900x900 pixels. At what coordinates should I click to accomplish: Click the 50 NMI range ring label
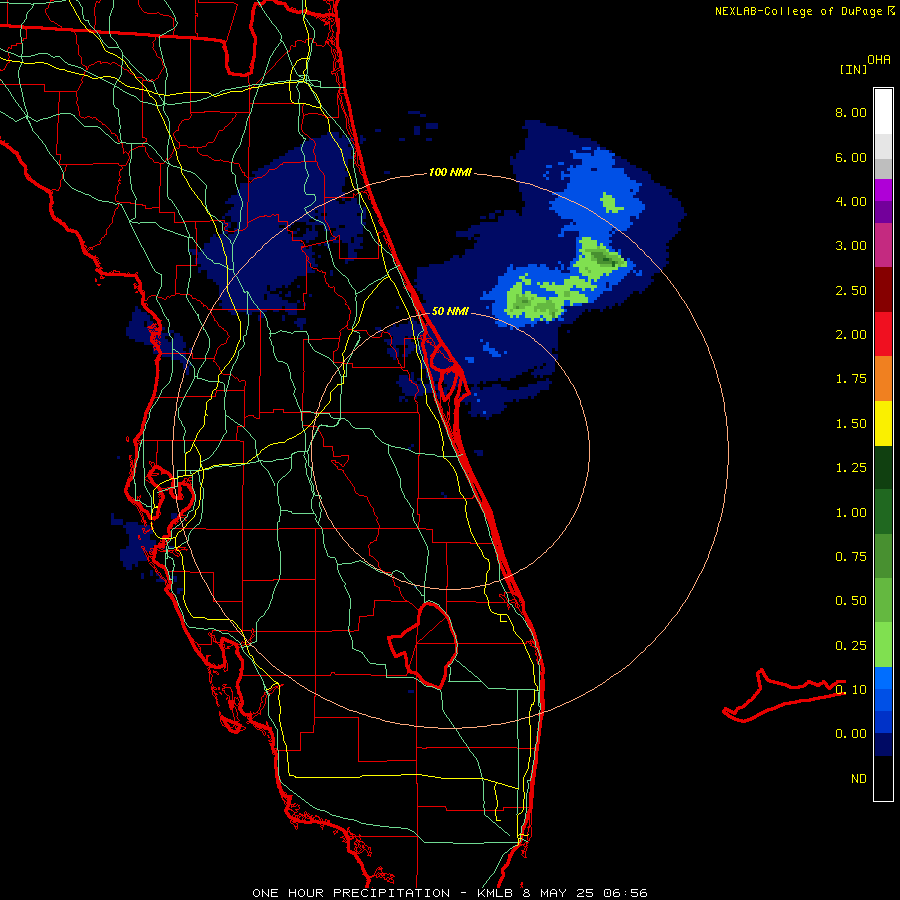tap(450, 312)
